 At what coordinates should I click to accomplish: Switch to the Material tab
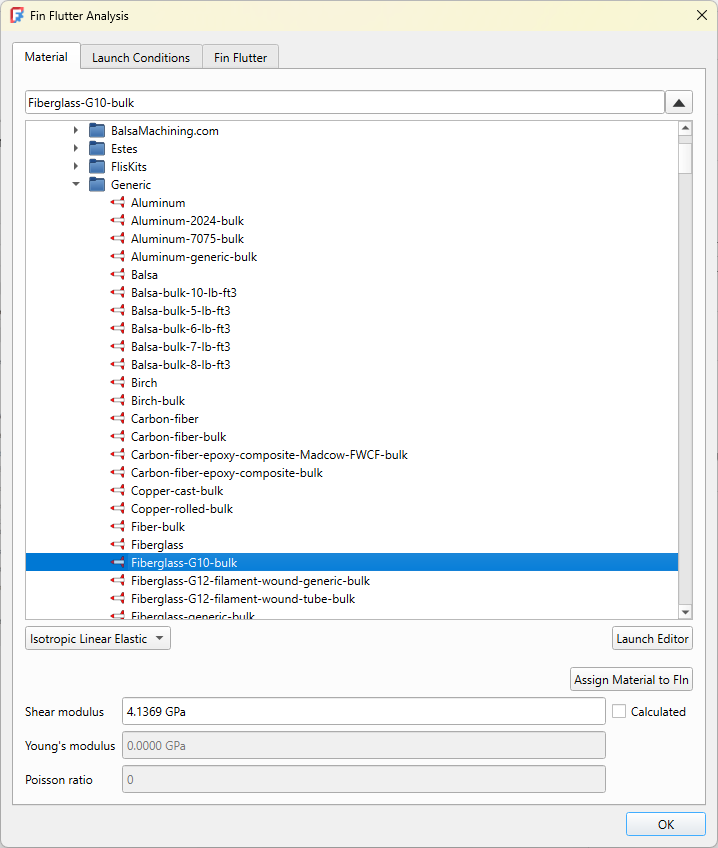[46, 57]
